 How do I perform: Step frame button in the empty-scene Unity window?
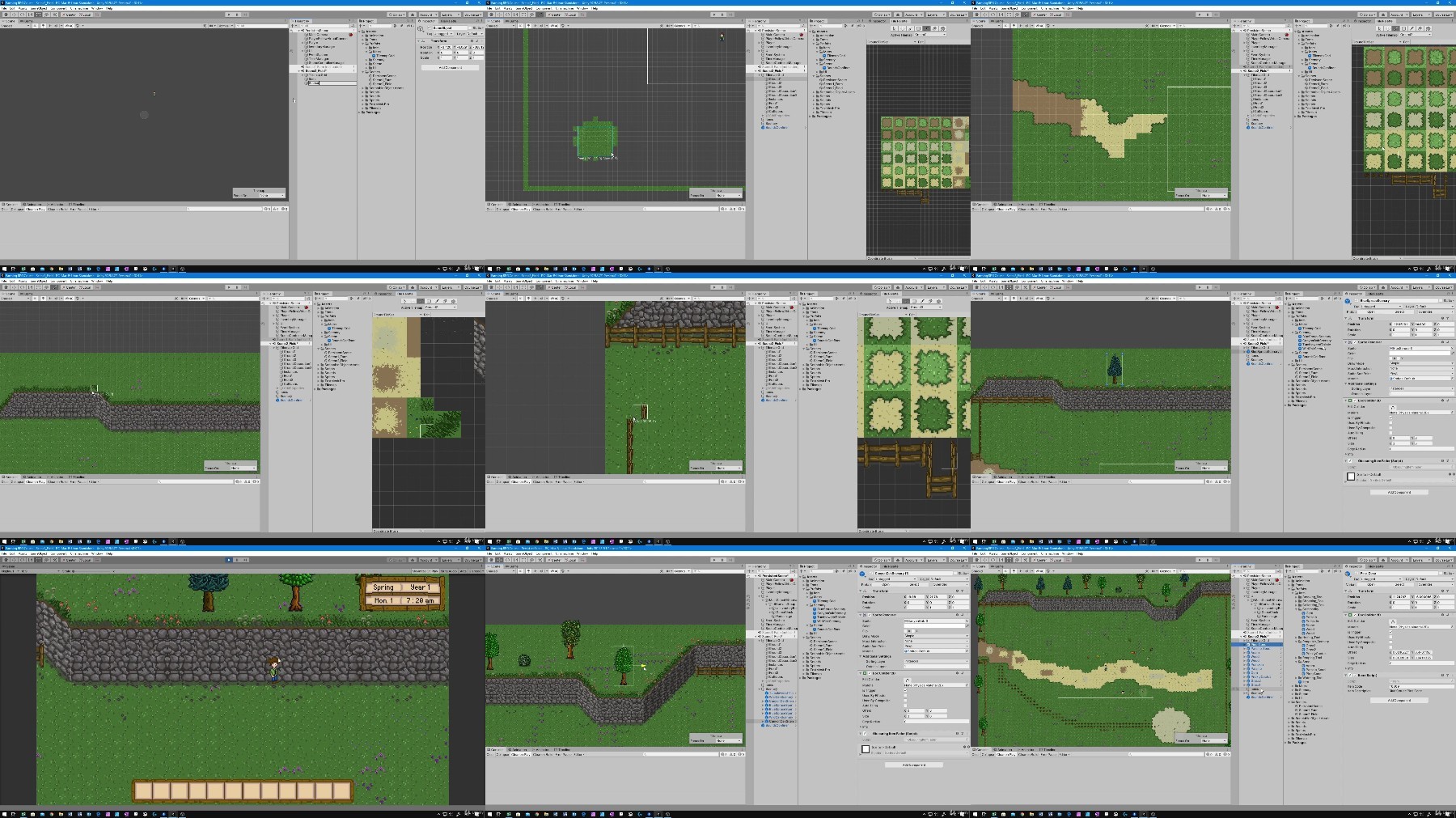click(245, 15)
